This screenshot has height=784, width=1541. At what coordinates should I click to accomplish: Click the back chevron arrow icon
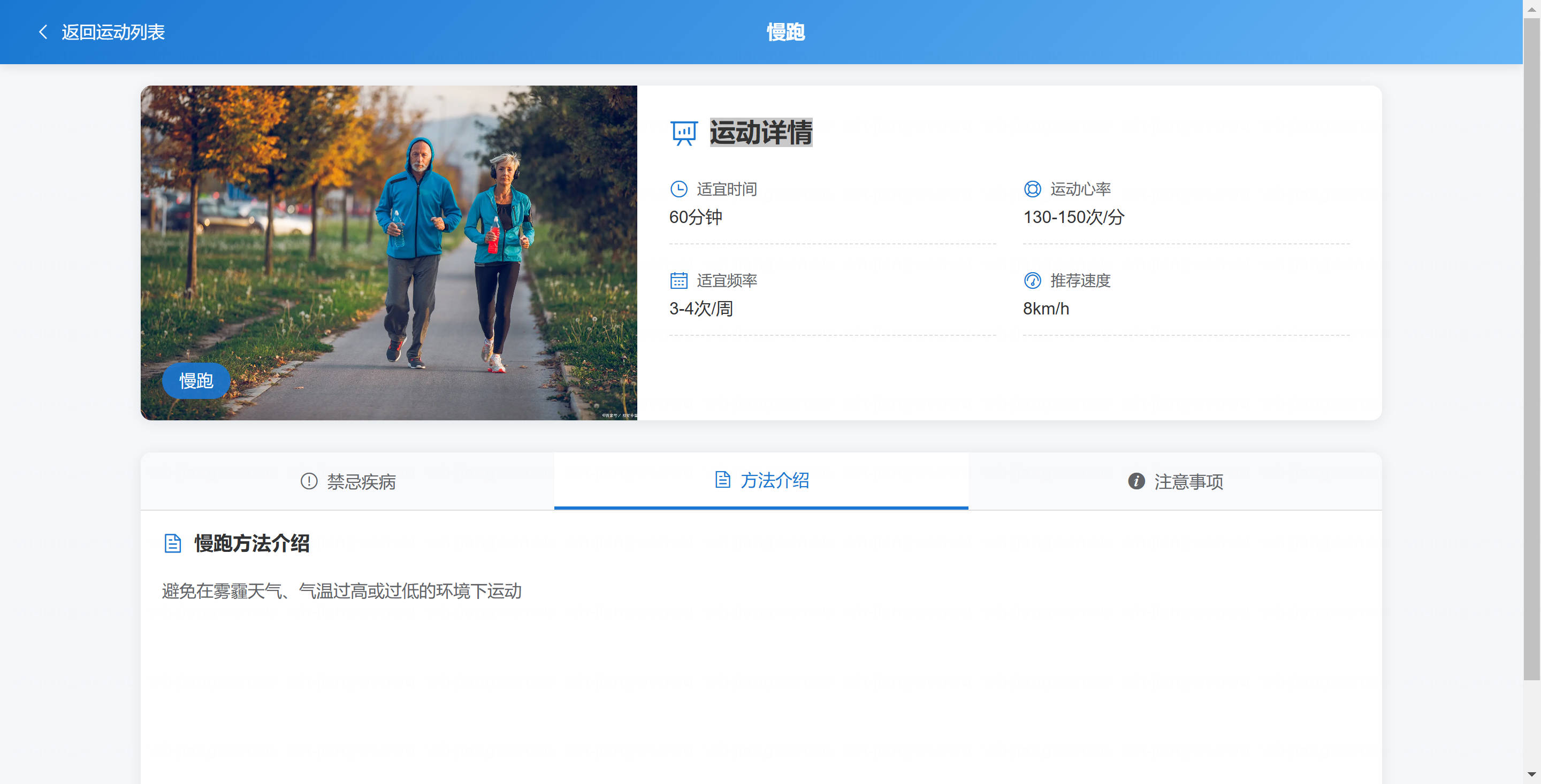click(43, 32)
